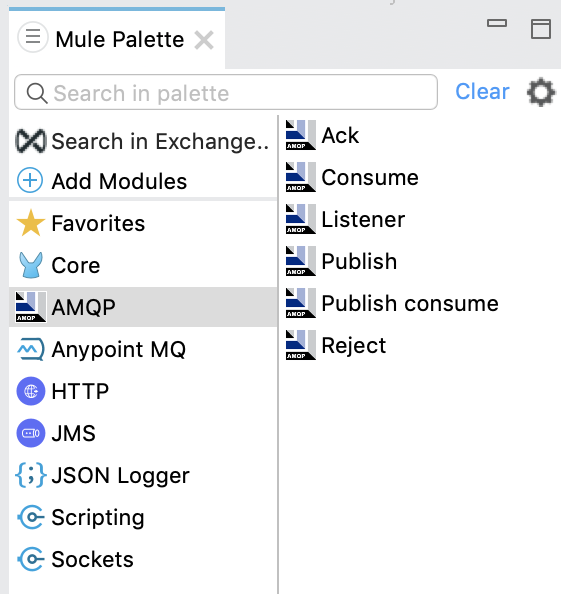Viewport: 561px width, 594px height.
Task: Click the JSON Logger braces icon
Action: pyautogui.click(x=31, y=475)
